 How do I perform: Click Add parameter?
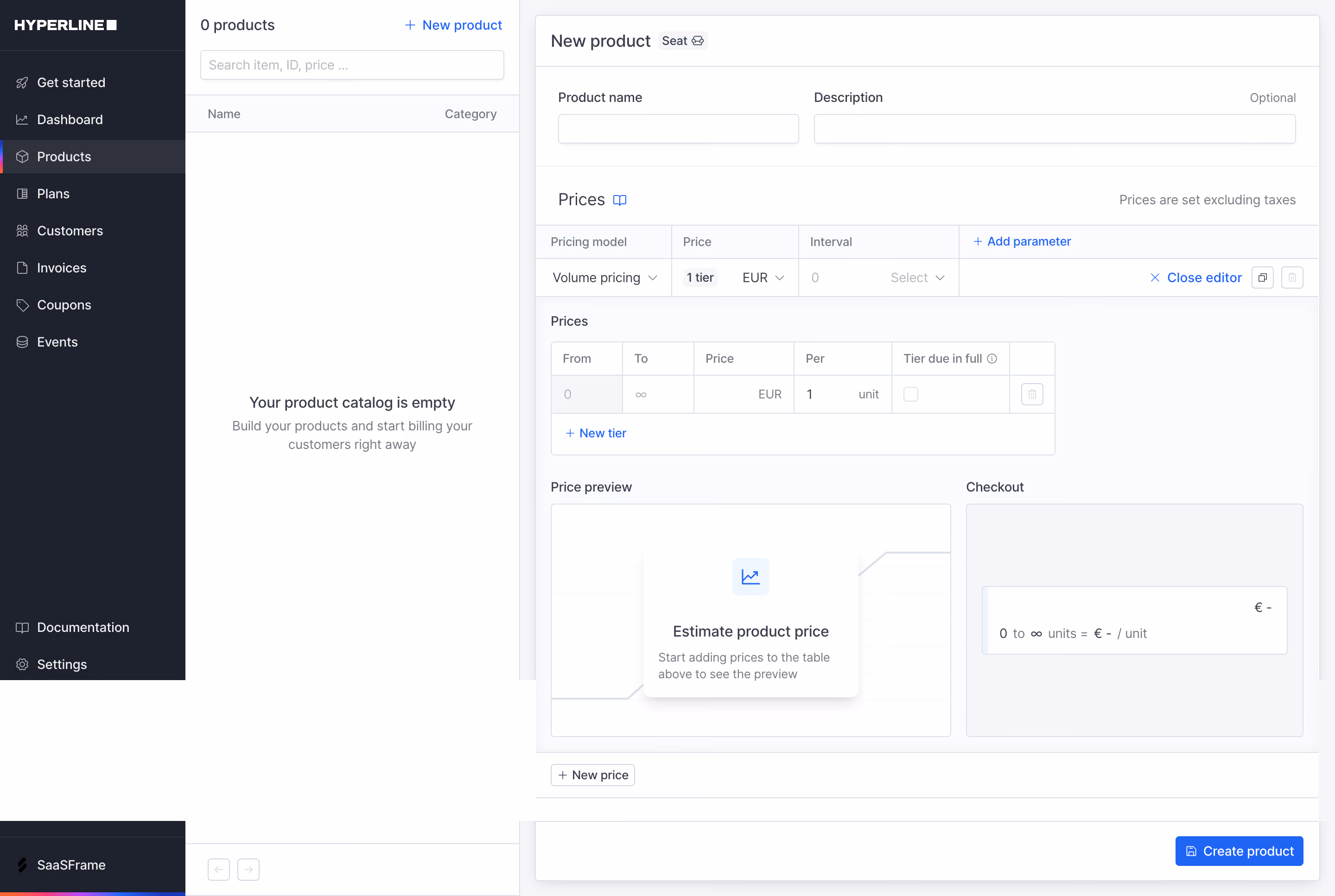[x=1022, y=242]
